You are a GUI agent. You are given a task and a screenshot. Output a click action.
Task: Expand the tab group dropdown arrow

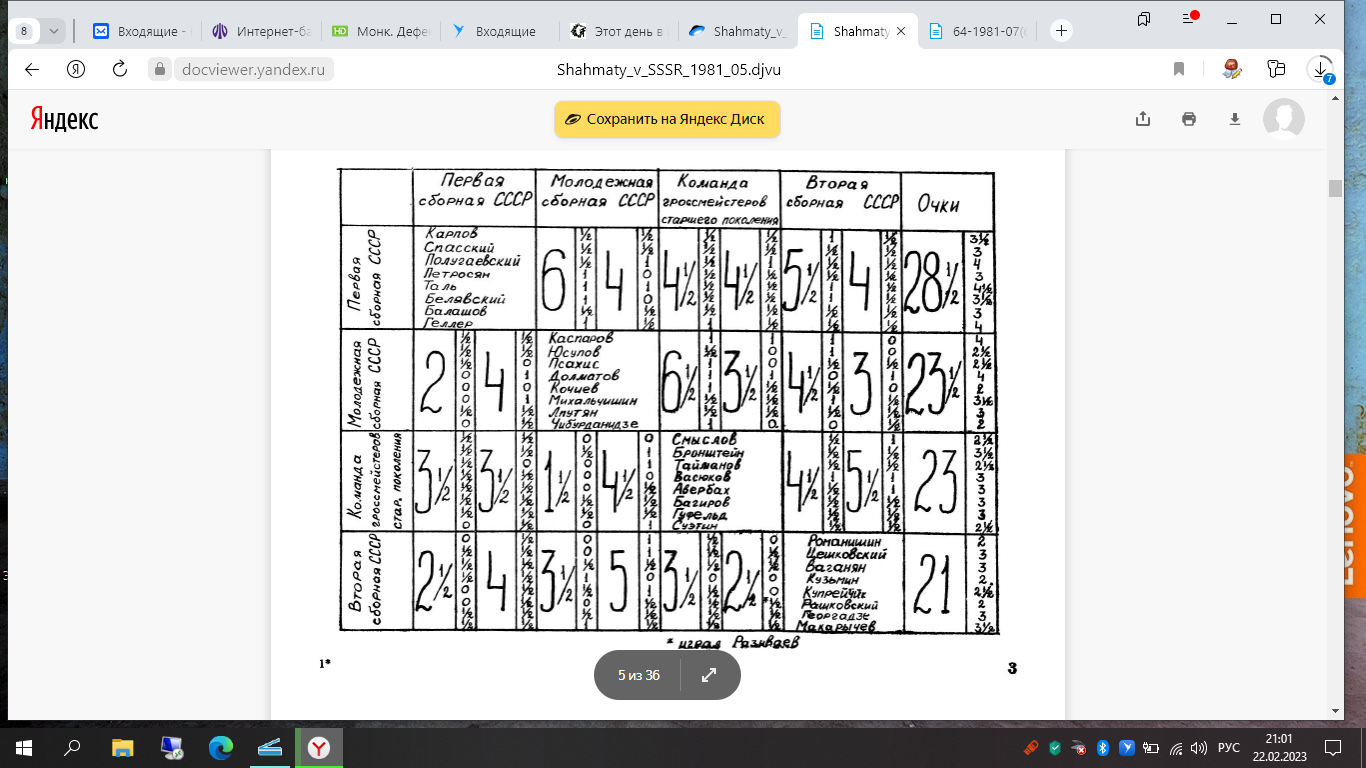(x=54, y=31)
